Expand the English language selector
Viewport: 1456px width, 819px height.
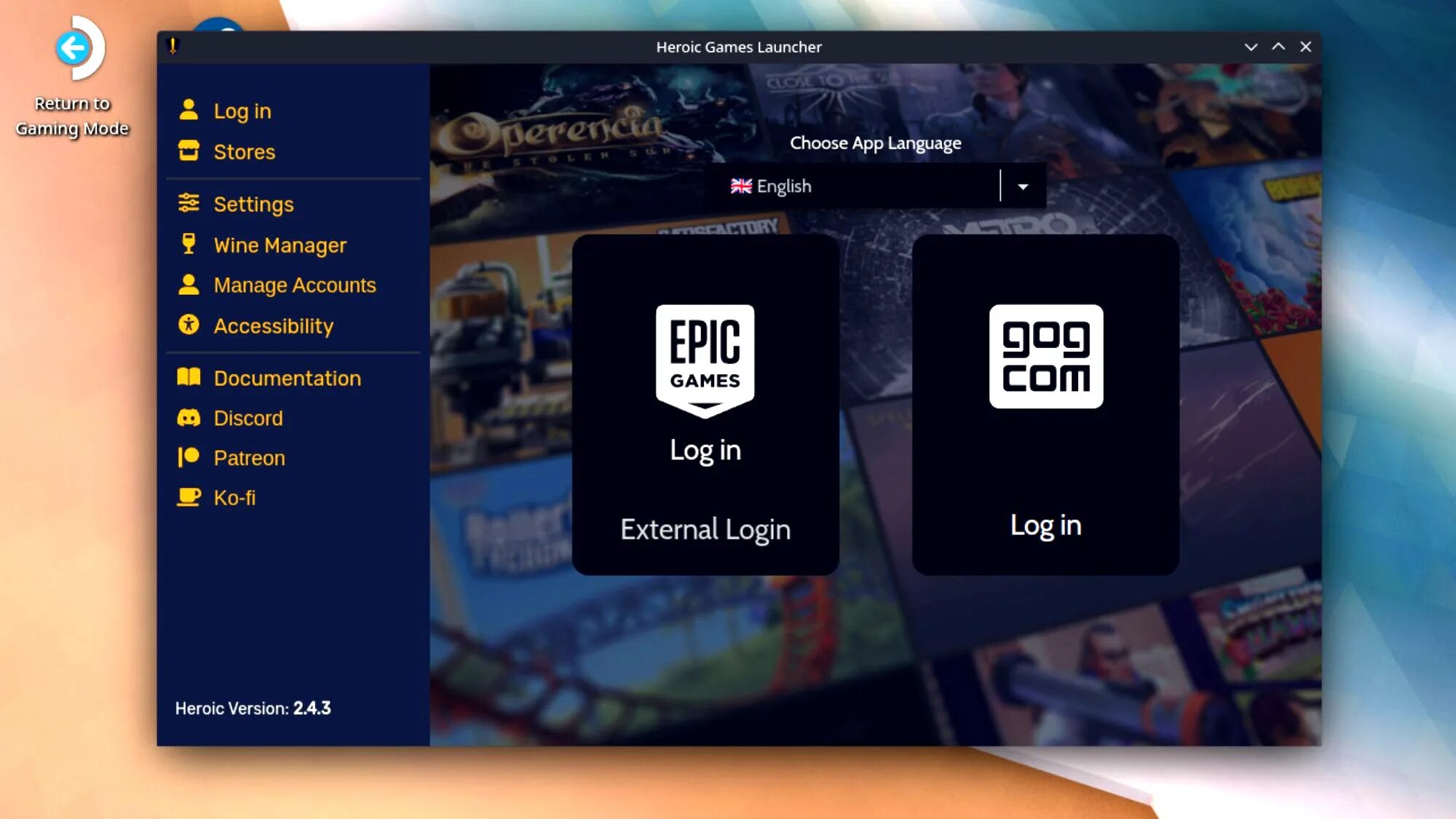tap(1023, 187)
